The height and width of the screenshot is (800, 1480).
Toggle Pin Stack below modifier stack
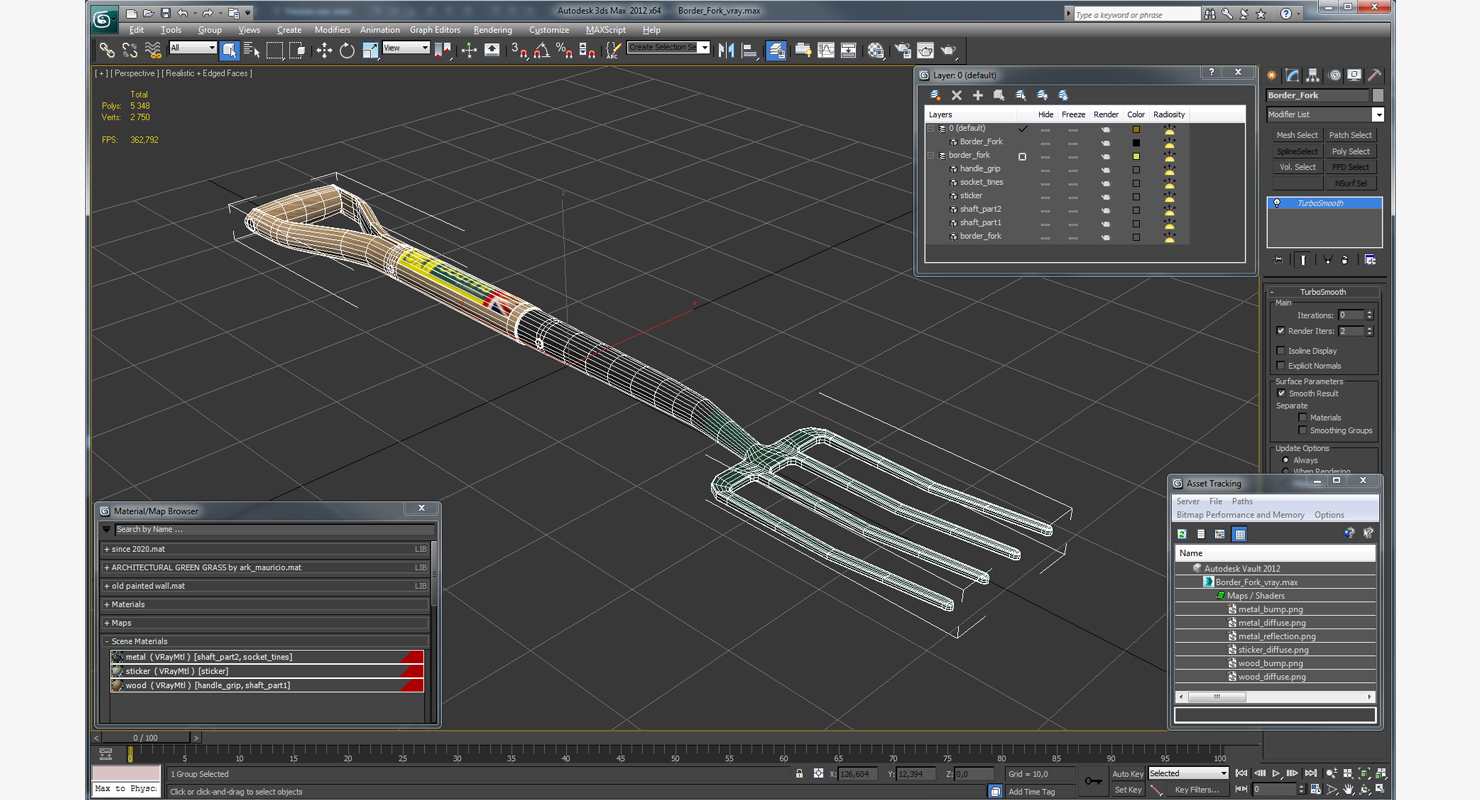click(1278, 260)
